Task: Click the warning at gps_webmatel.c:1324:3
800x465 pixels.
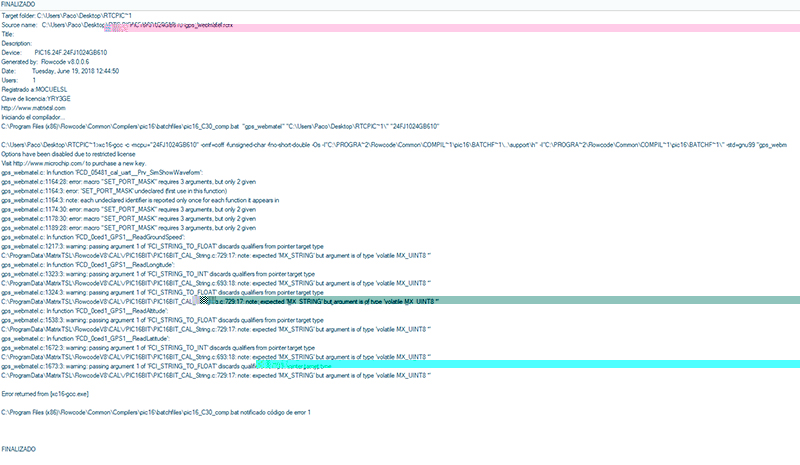Action: (162, 292)
